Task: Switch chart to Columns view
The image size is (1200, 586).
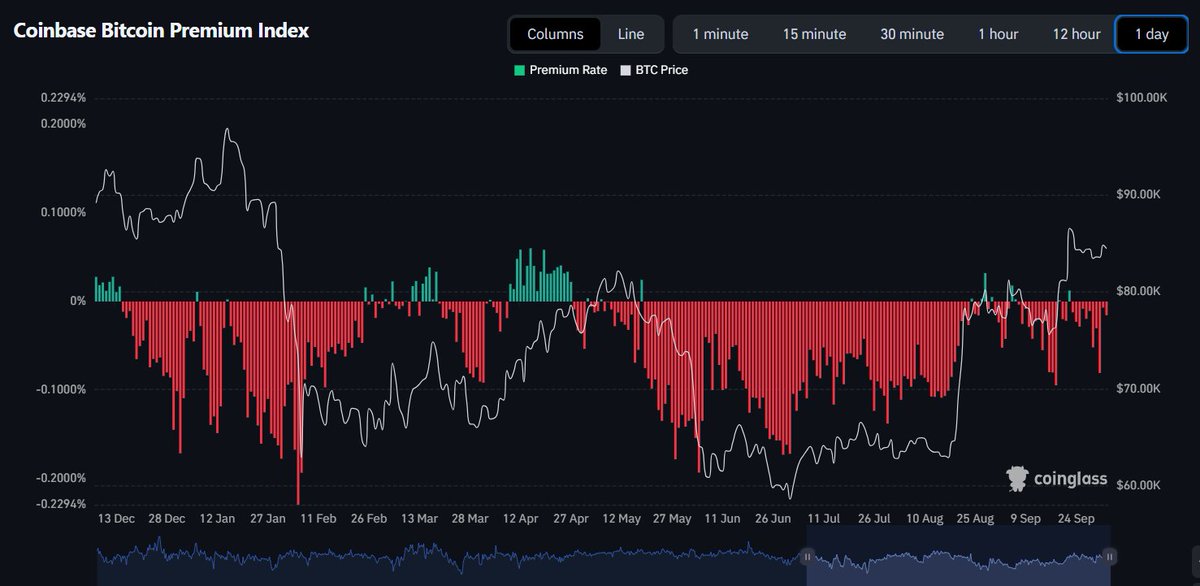Action: click(555, 34)
